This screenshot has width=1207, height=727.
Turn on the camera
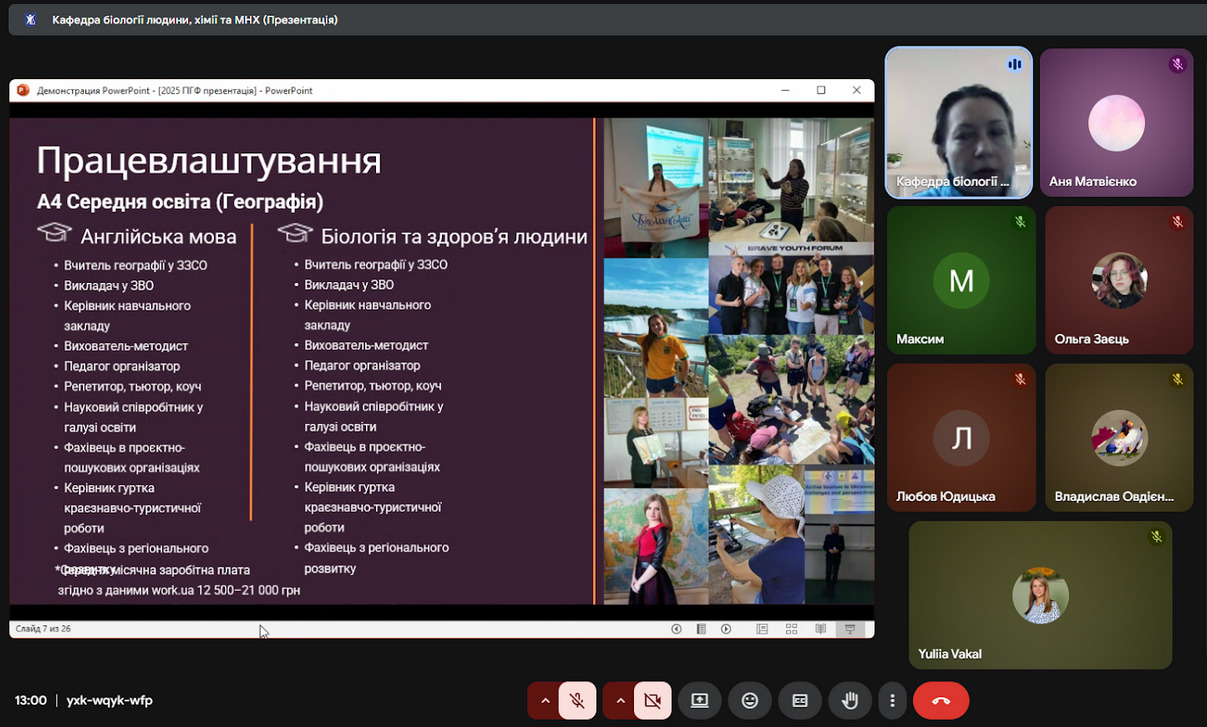pos(653,701)
